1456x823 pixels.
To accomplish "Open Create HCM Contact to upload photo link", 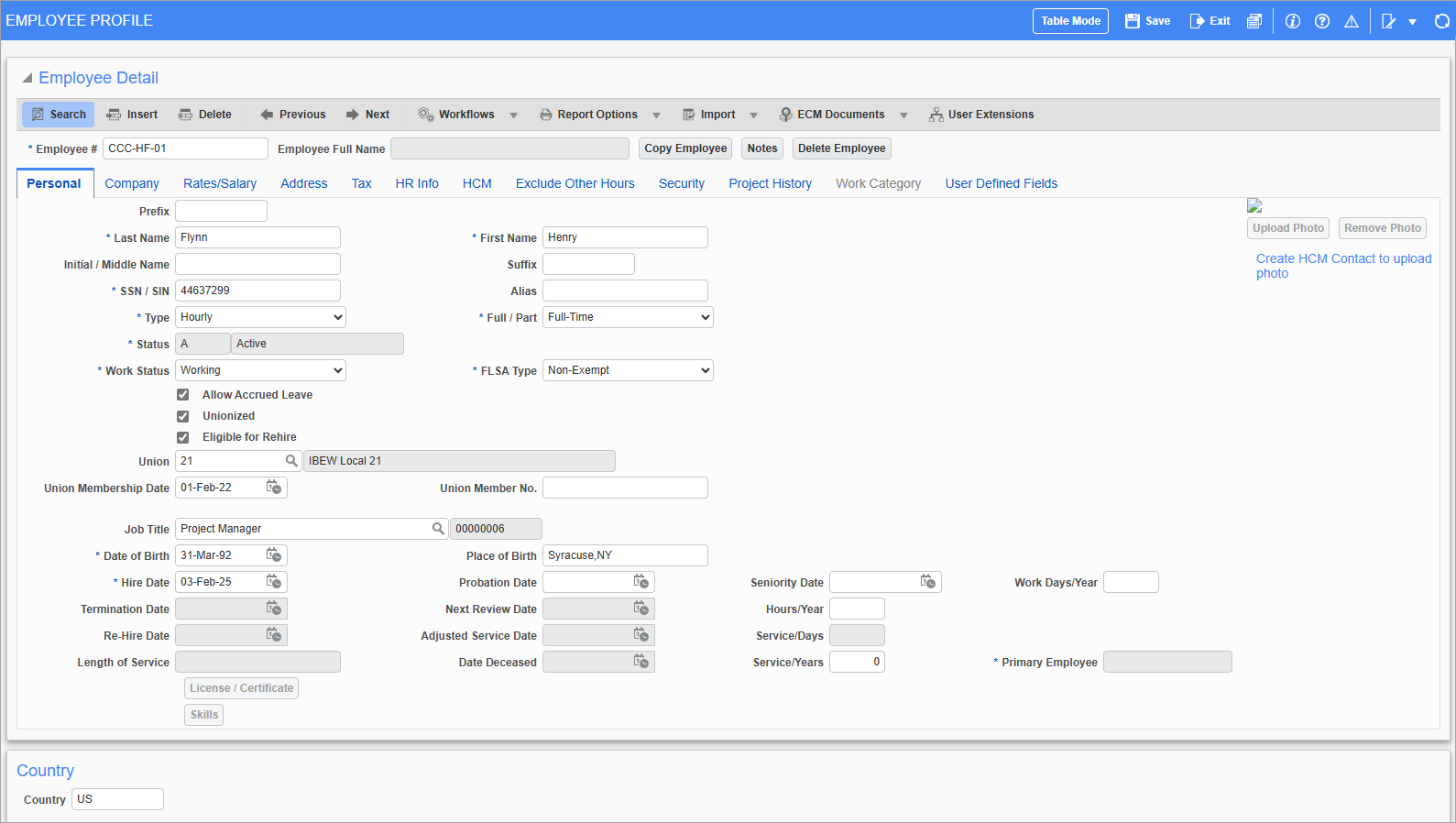I will (1343, 266).
